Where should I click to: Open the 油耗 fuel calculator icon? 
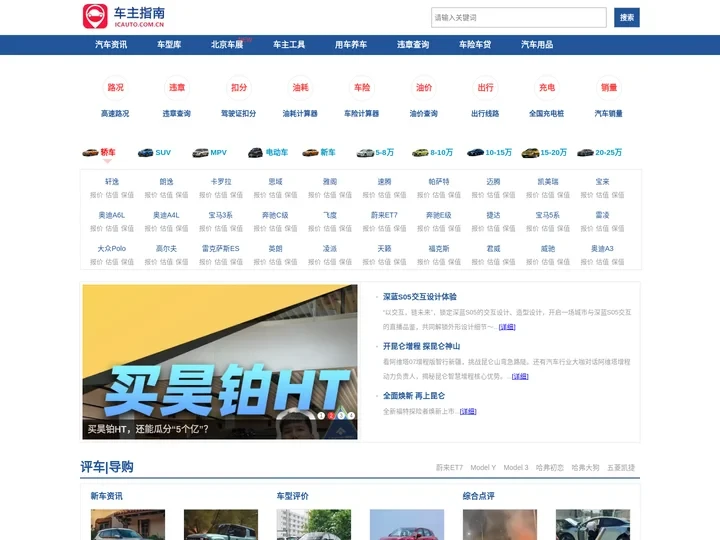click(300, 87)
